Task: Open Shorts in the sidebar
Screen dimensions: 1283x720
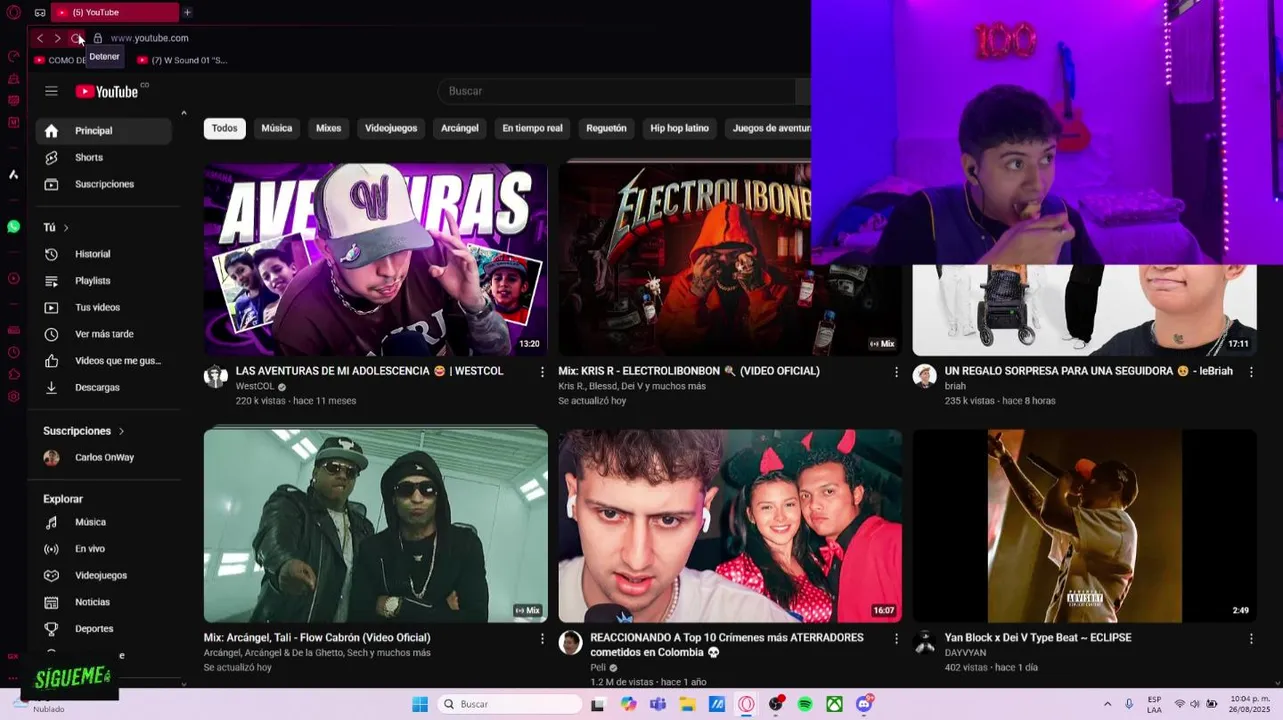Action: (x=103, y=158)
